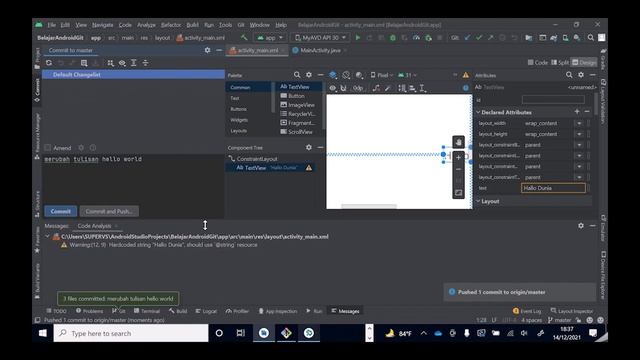The width and height of the screenshot is (640, 360).
Task: Click the blue Git update project arrow
Action: coord(467,38)
